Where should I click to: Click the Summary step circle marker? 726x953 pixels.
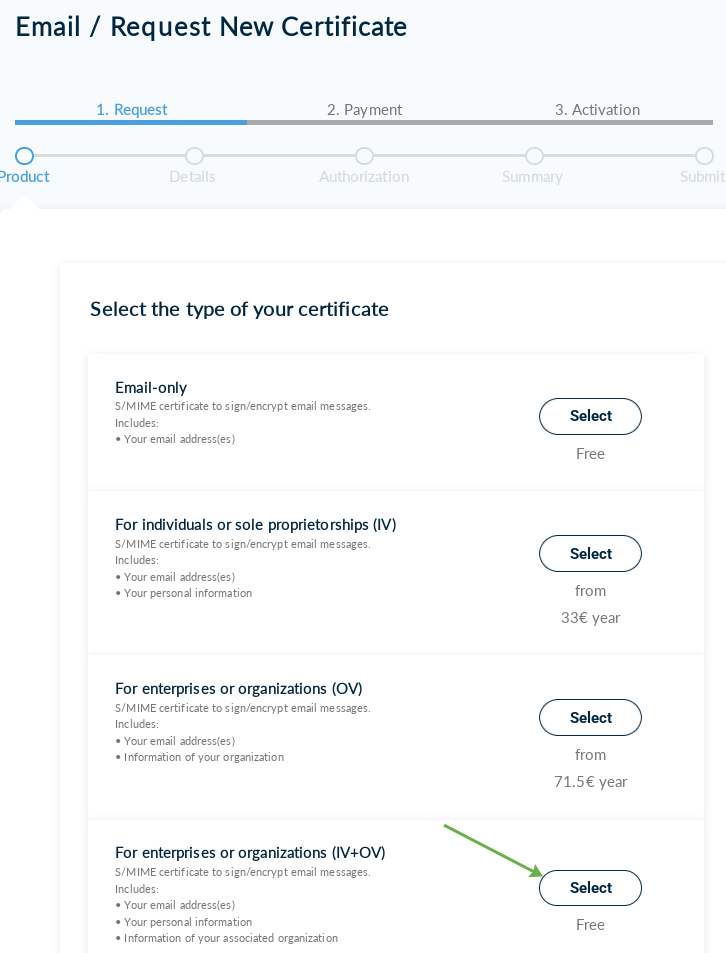[x=534, y=156]
